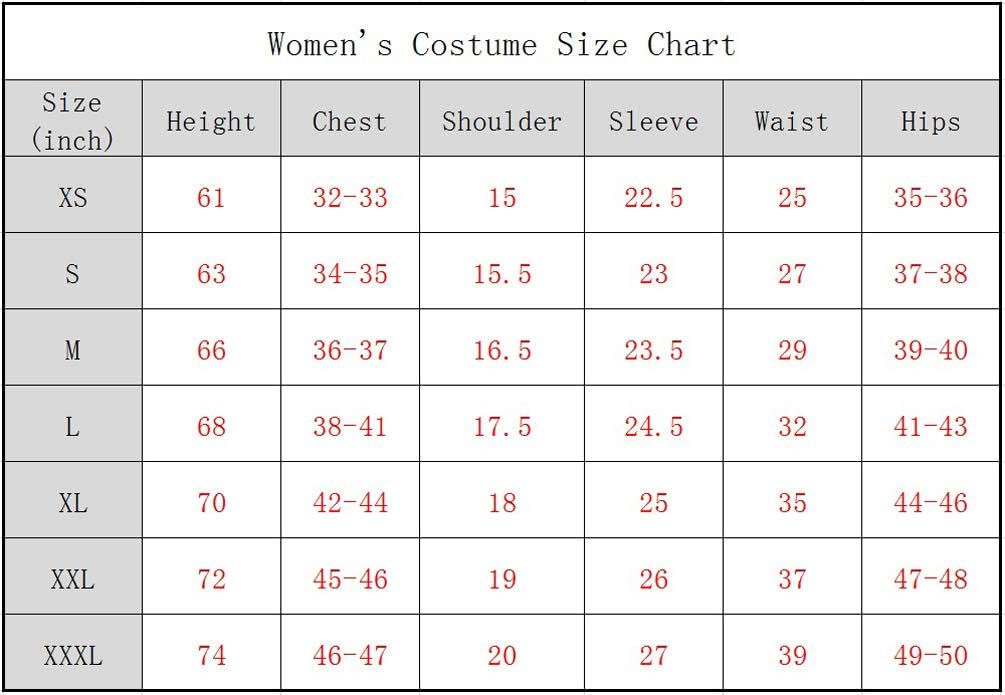The width and height of the screenshot is (1005, 695).
Task: Select the hips value 49-50
Action: pos(931,655)
